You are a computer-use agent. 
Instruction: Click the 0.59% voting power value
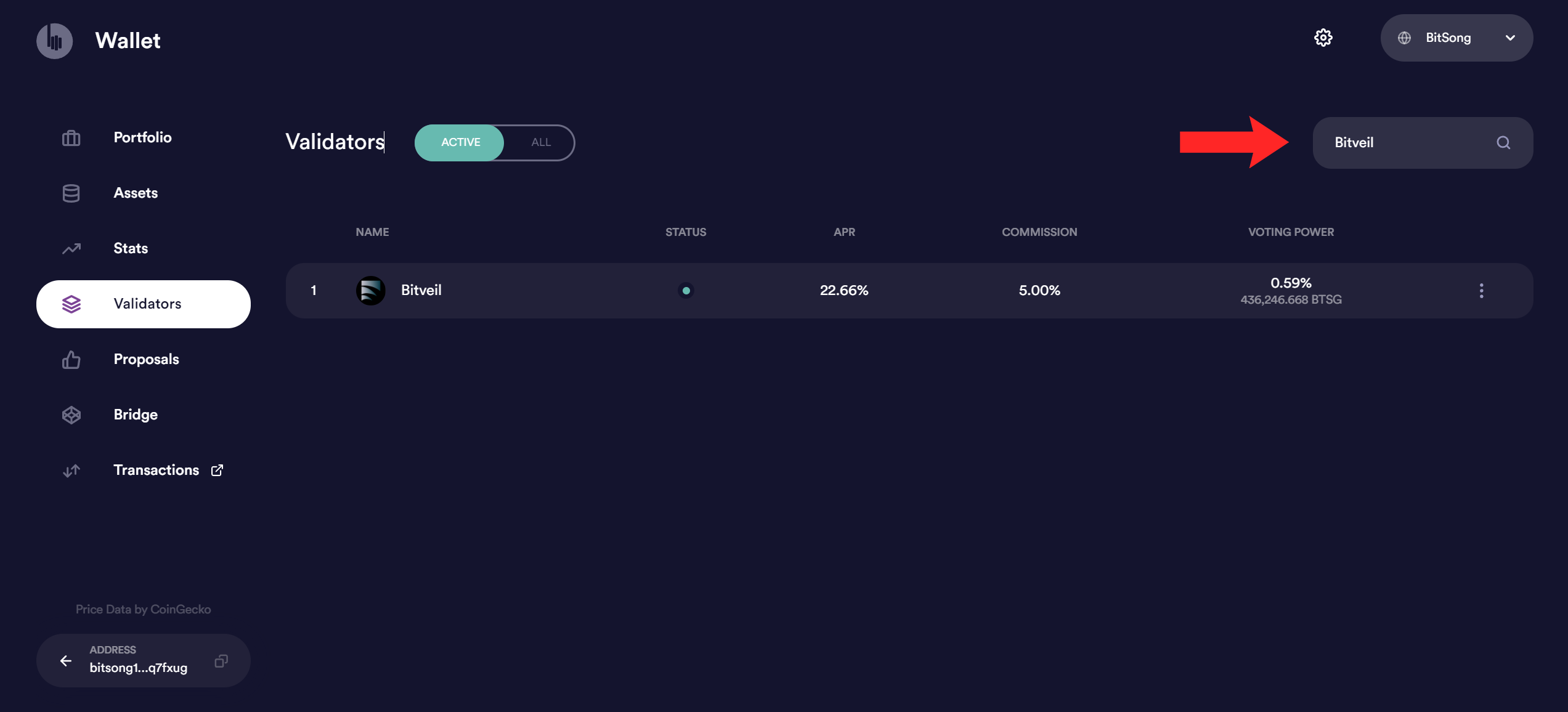point(1291,283)
